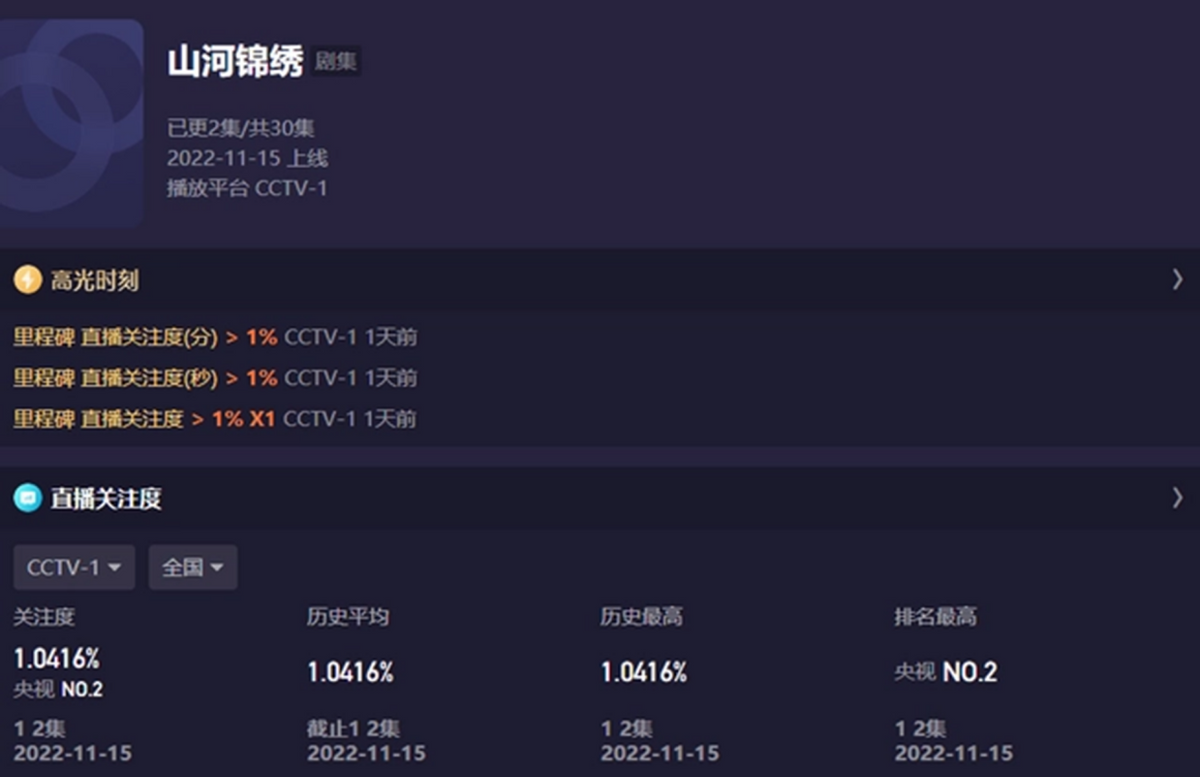Click the lightning icon beside 高光时刻
Viewport: 1200px width, 777px height.
(x=27, y=280)
